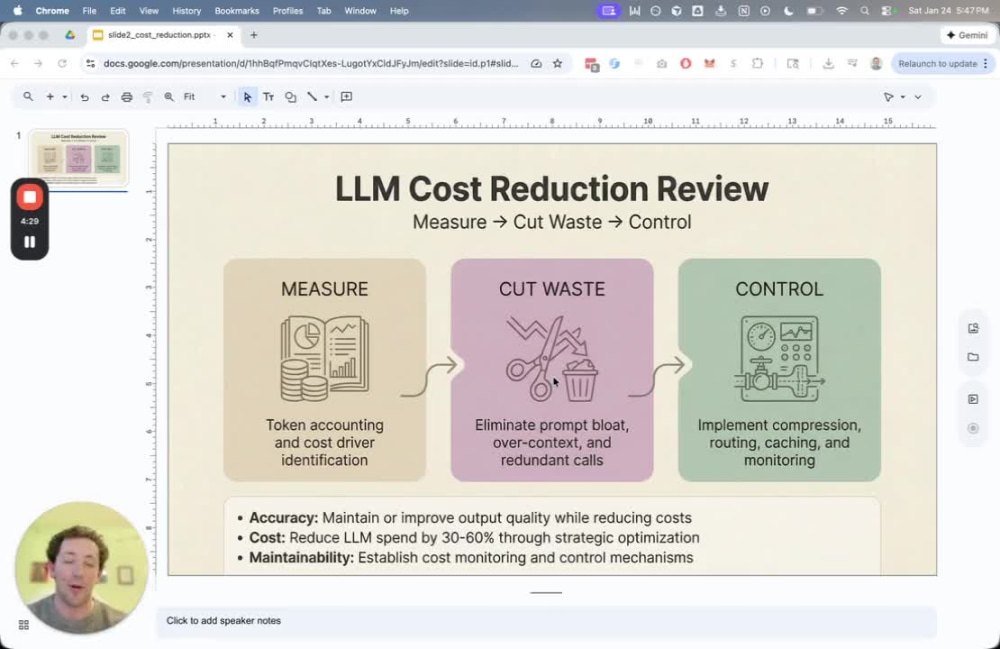Open Chrome three-dot menu
Screen dimensions: 1000x649
pos(986,64)
